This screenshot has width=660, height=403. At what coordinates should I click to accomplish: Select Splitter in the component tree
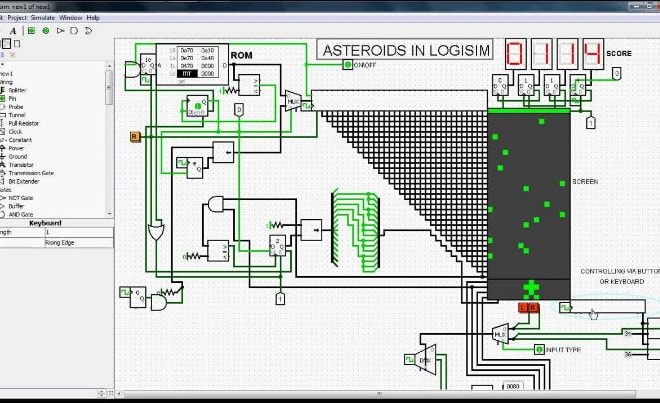coord(17,90)
